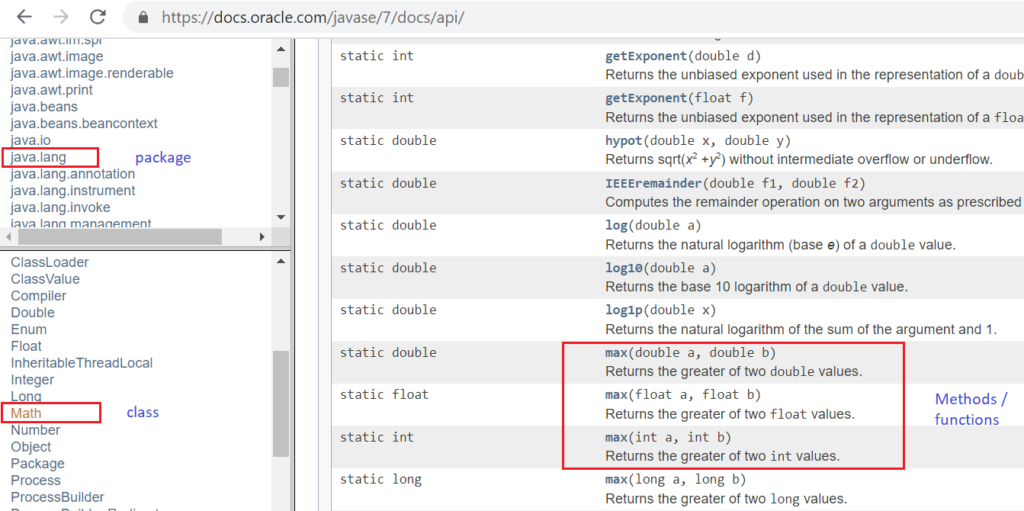
Task: Select the Math class link
Action: point(26,413)
